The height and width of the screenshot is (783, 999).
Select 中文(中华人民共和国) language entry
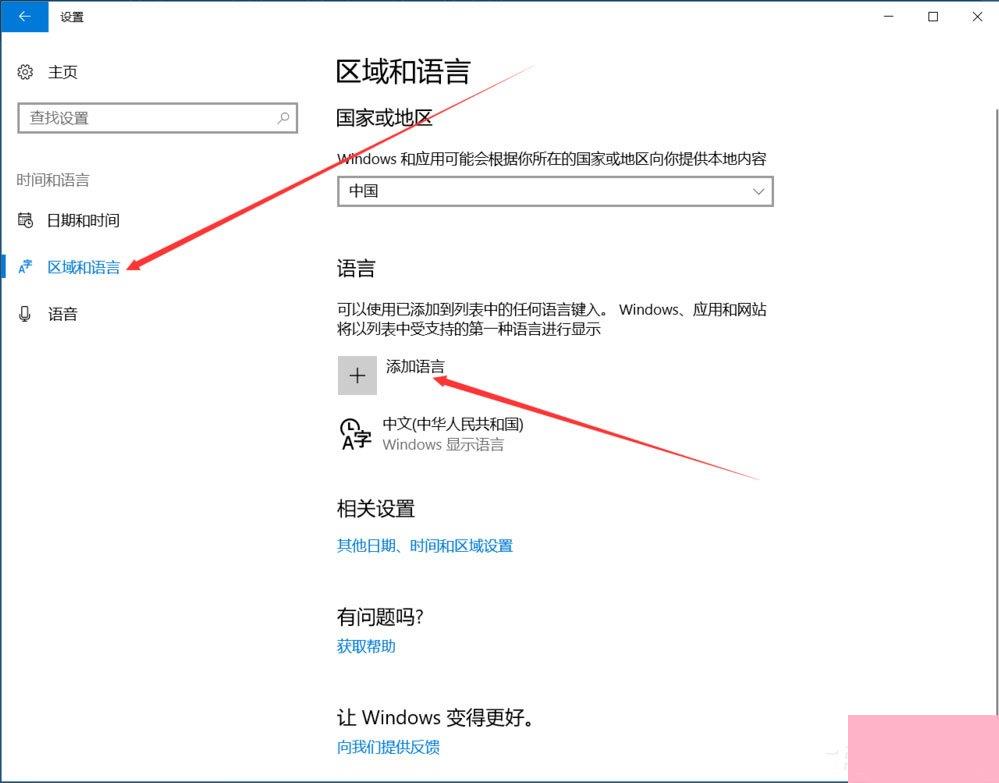(453, 424)
